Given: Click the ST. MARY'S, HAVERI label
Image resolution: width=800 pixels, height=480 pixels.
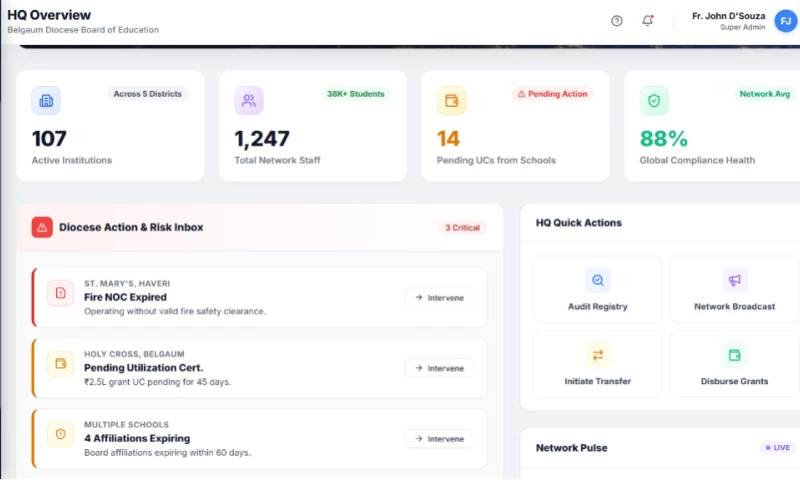Looking at the screenshot, I should [127, 284].
